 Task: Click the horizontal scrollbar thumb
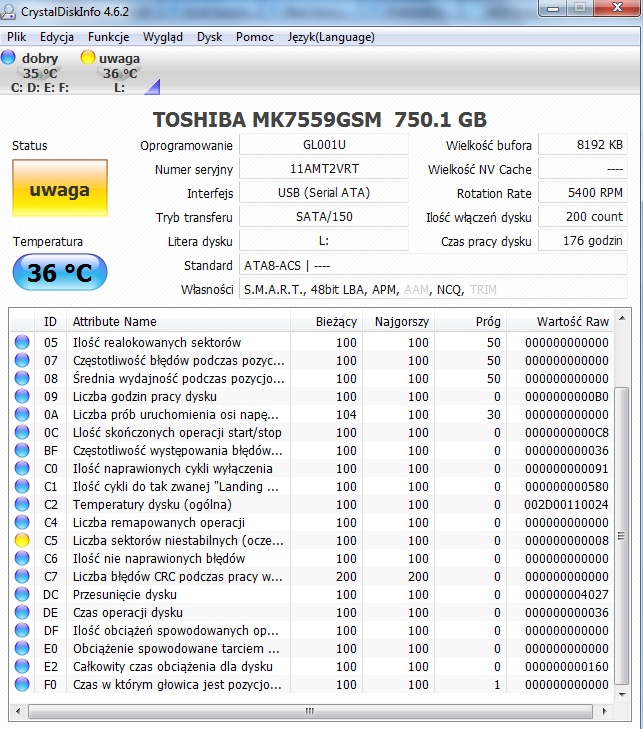[x=310, y=711]
